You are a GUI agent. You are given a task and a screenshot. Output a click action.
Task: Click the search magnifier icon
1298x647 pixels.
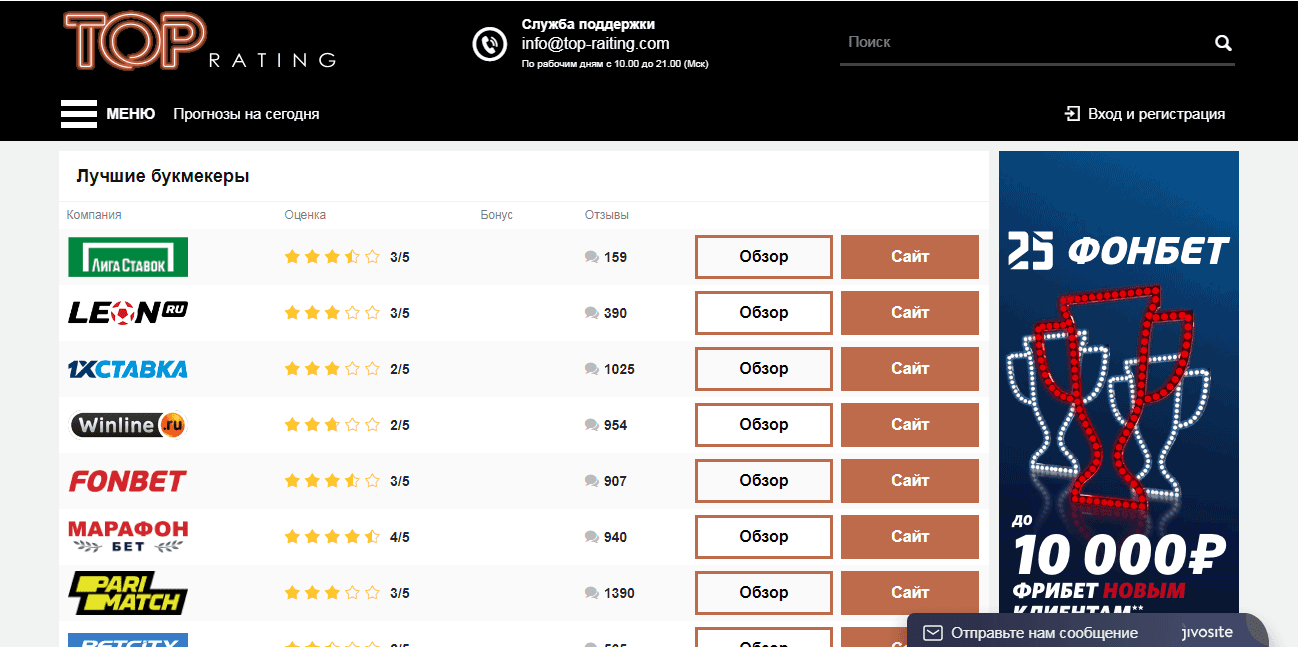point(1223,43)
